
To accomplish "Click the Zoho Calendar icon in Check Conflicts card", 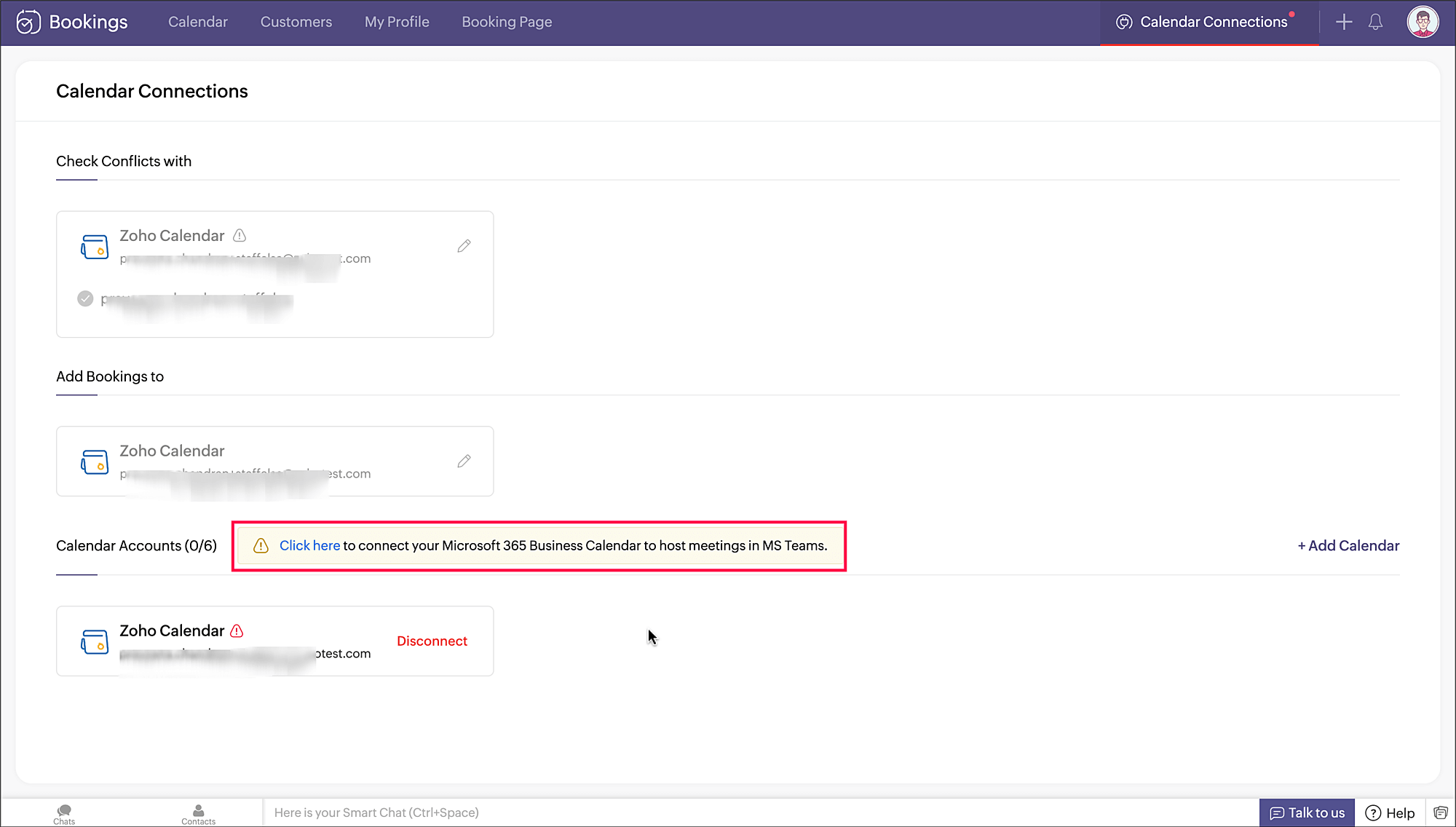I will (95, 247).
